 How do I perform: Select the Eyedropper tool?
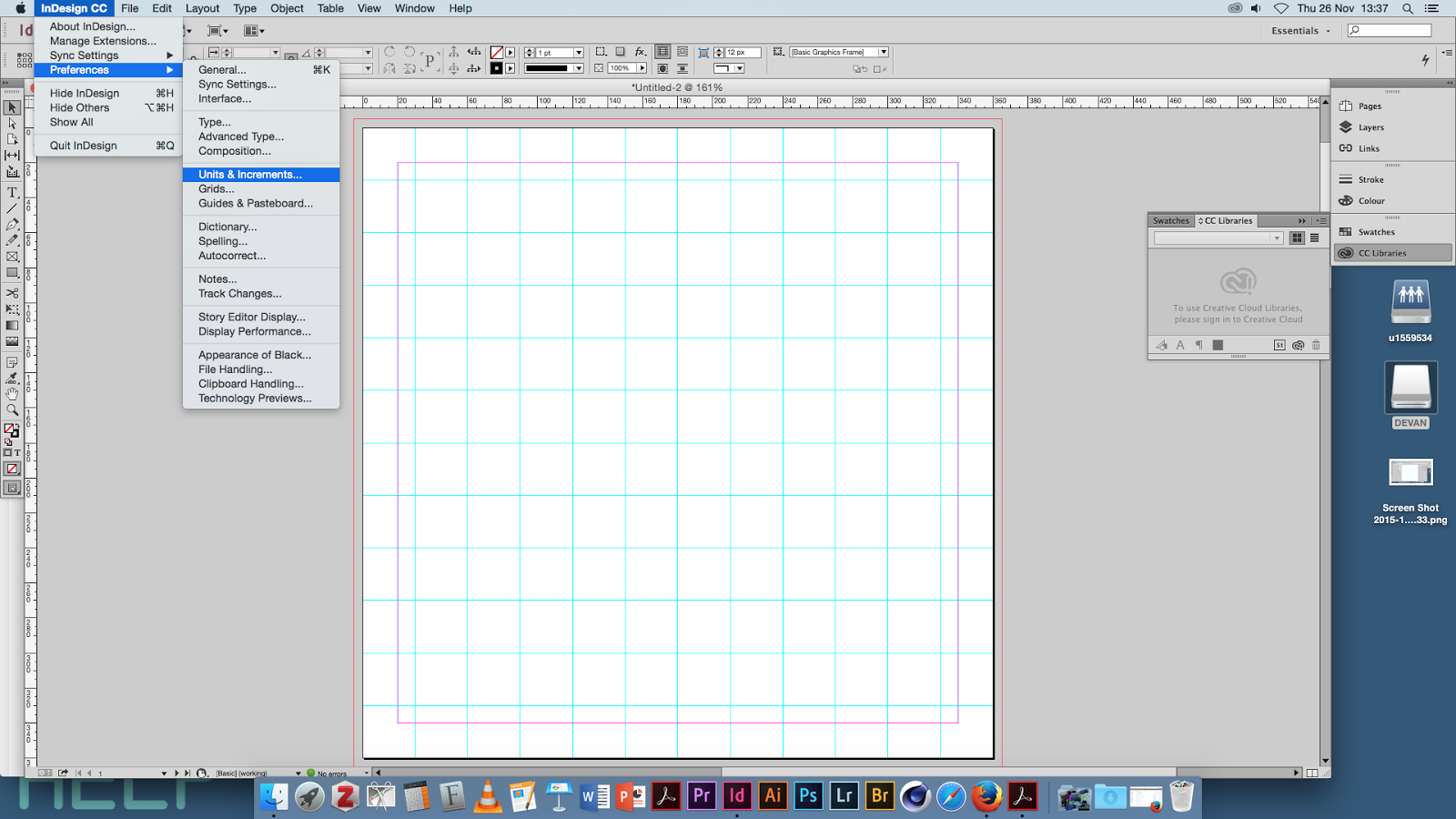click(x=12, y=378)
